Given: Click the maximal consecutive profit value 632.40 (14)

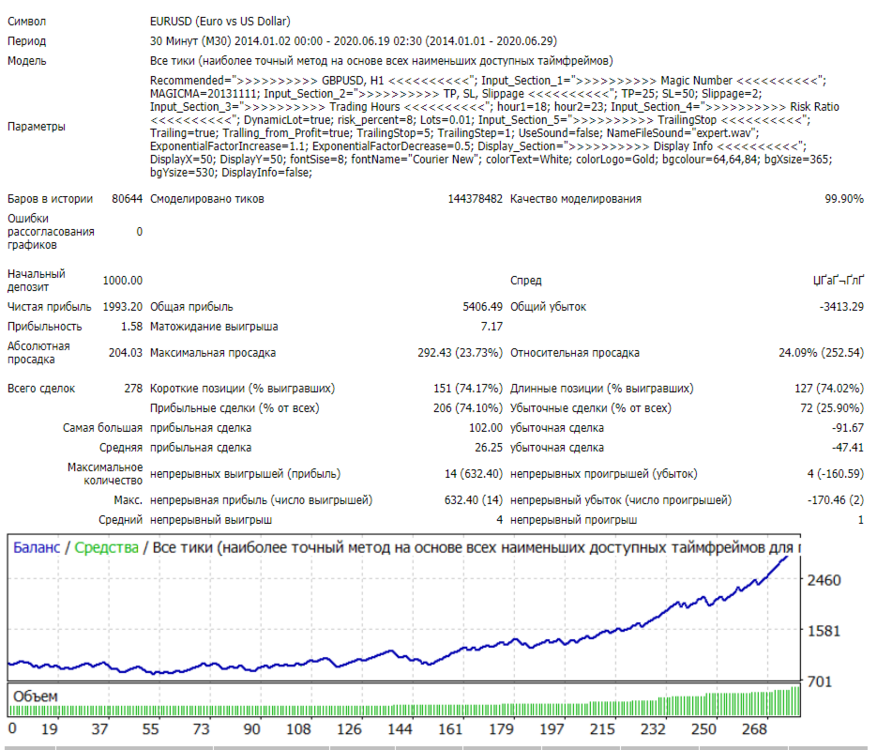Looking at the screenshot, I should [x=473, y=500].
